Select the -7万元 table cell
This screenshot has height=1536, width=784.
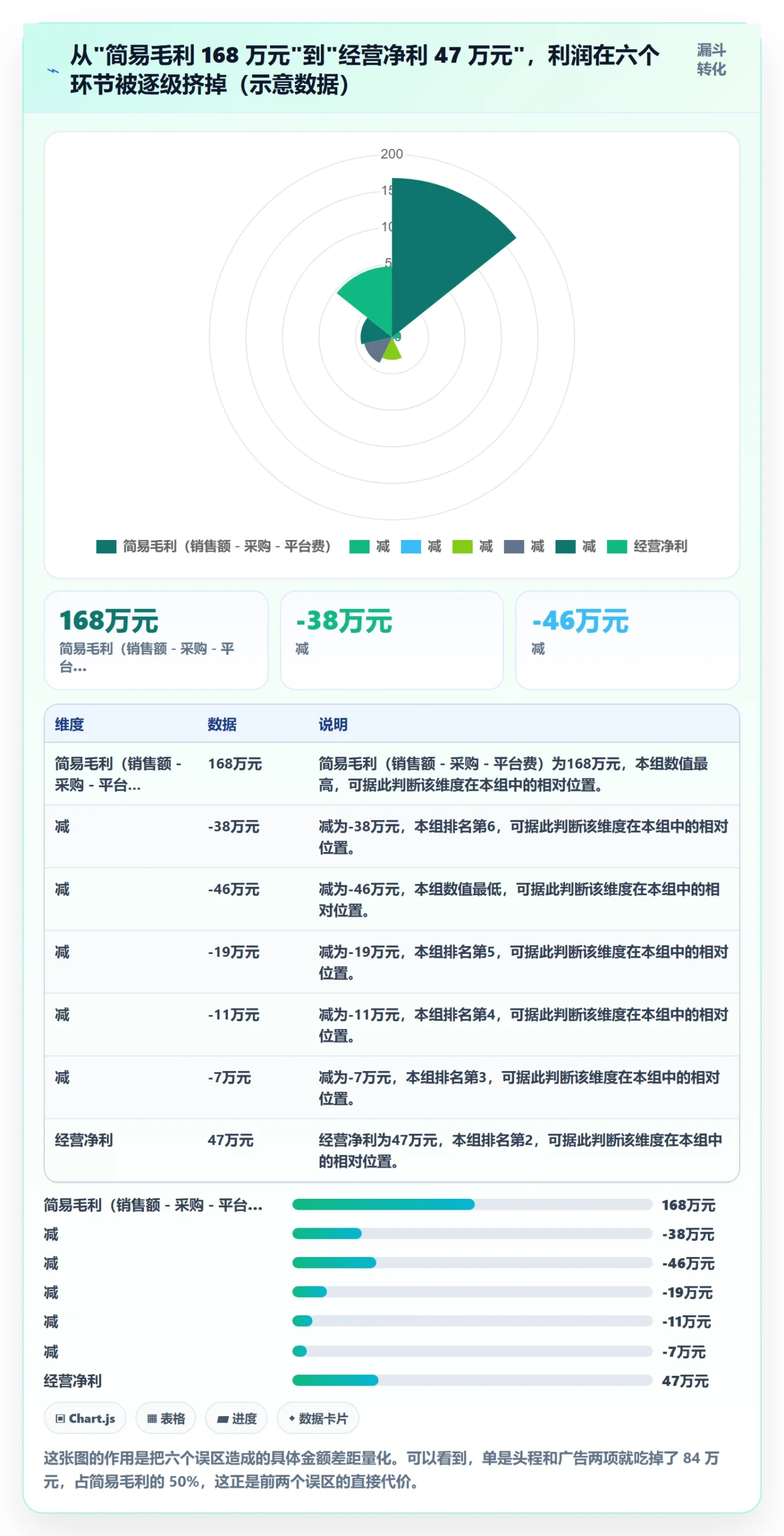229,1078
